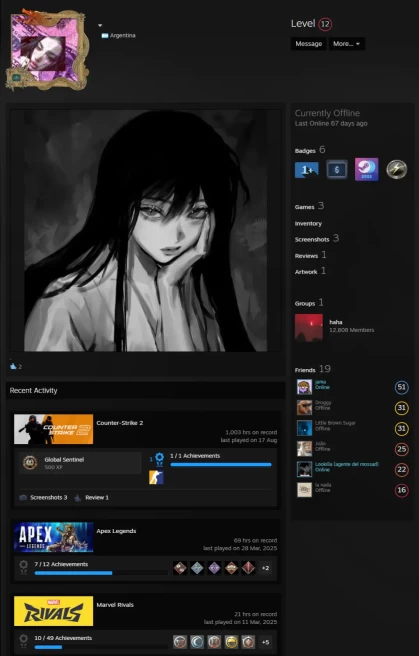
Task: Open the level 12 badge circle
Action: [x=325, y=24]
